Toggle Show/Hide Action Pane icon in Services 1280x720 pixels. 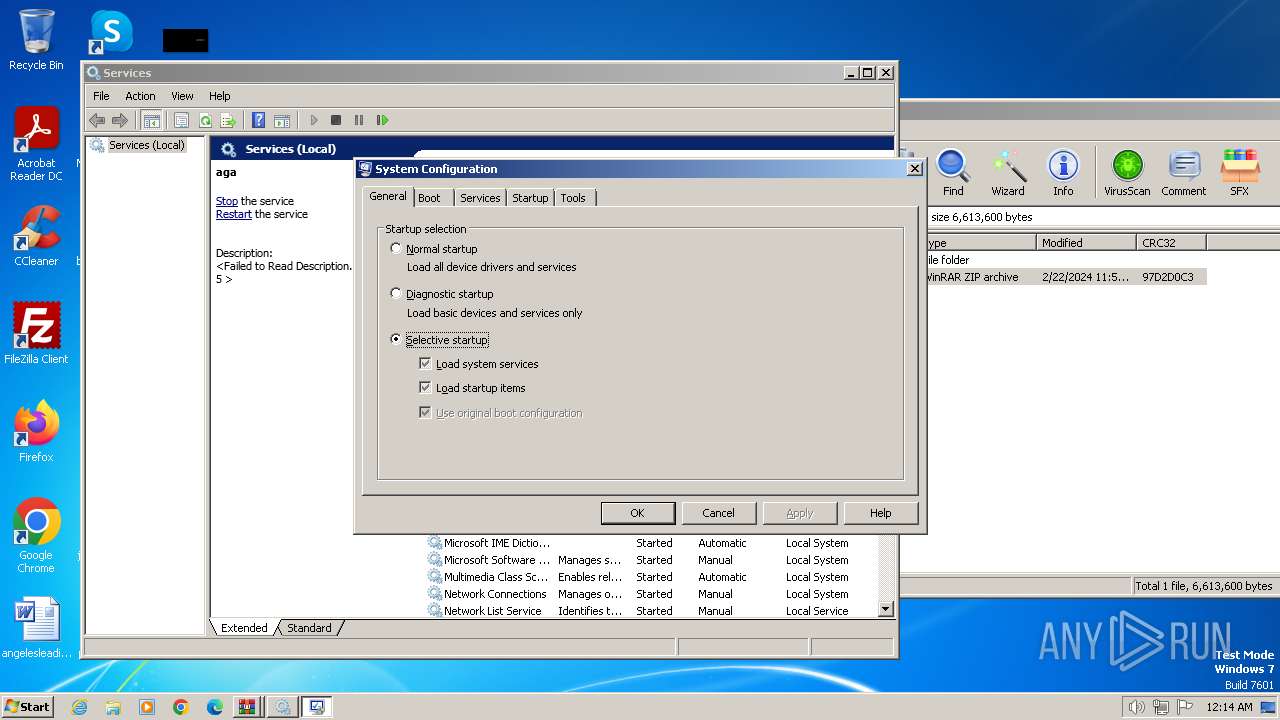[282, 120]
